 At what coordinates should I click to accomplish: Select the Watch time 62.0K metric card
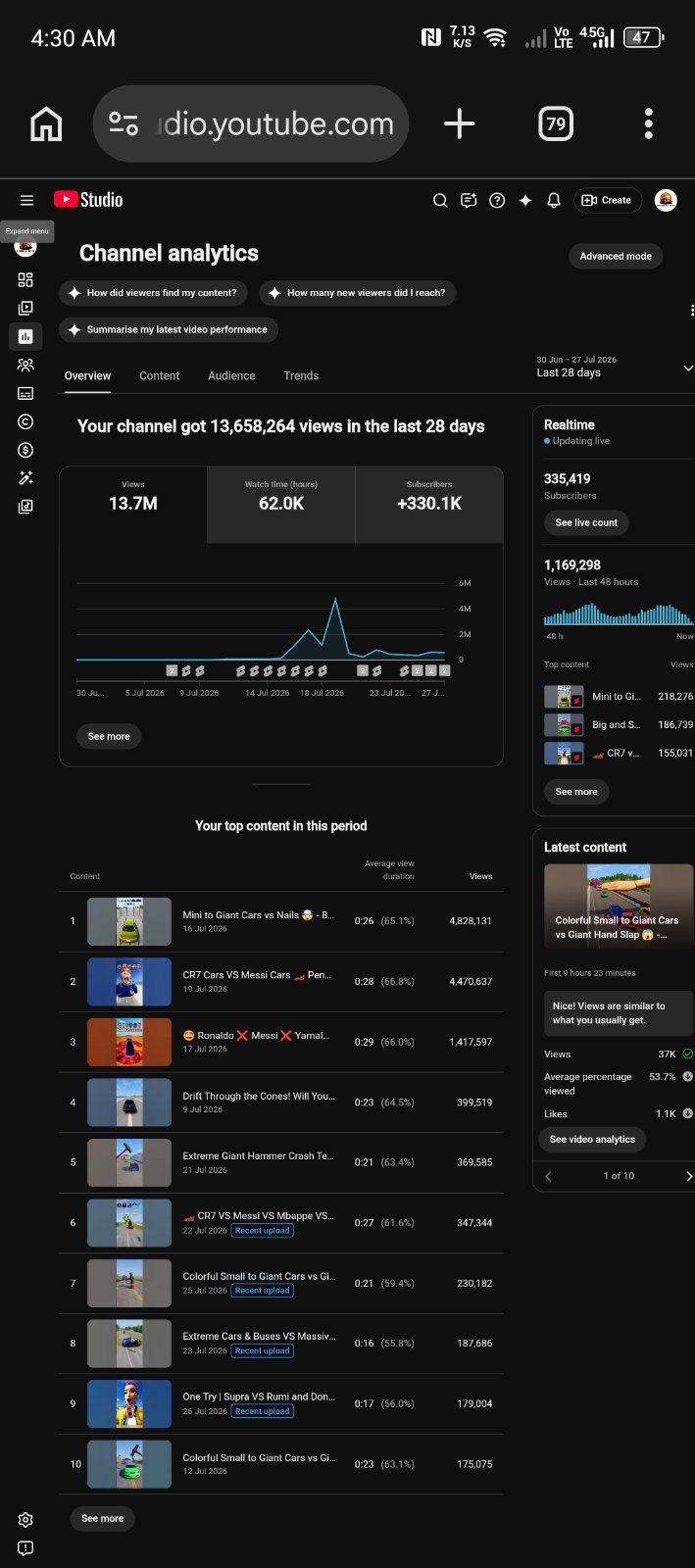click(x=281, y=505)
